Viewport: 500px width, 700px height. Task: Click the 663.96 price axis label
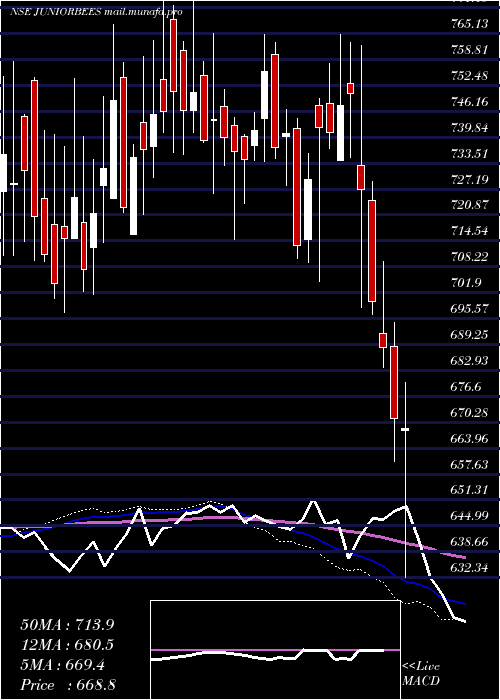coord(469,439)
